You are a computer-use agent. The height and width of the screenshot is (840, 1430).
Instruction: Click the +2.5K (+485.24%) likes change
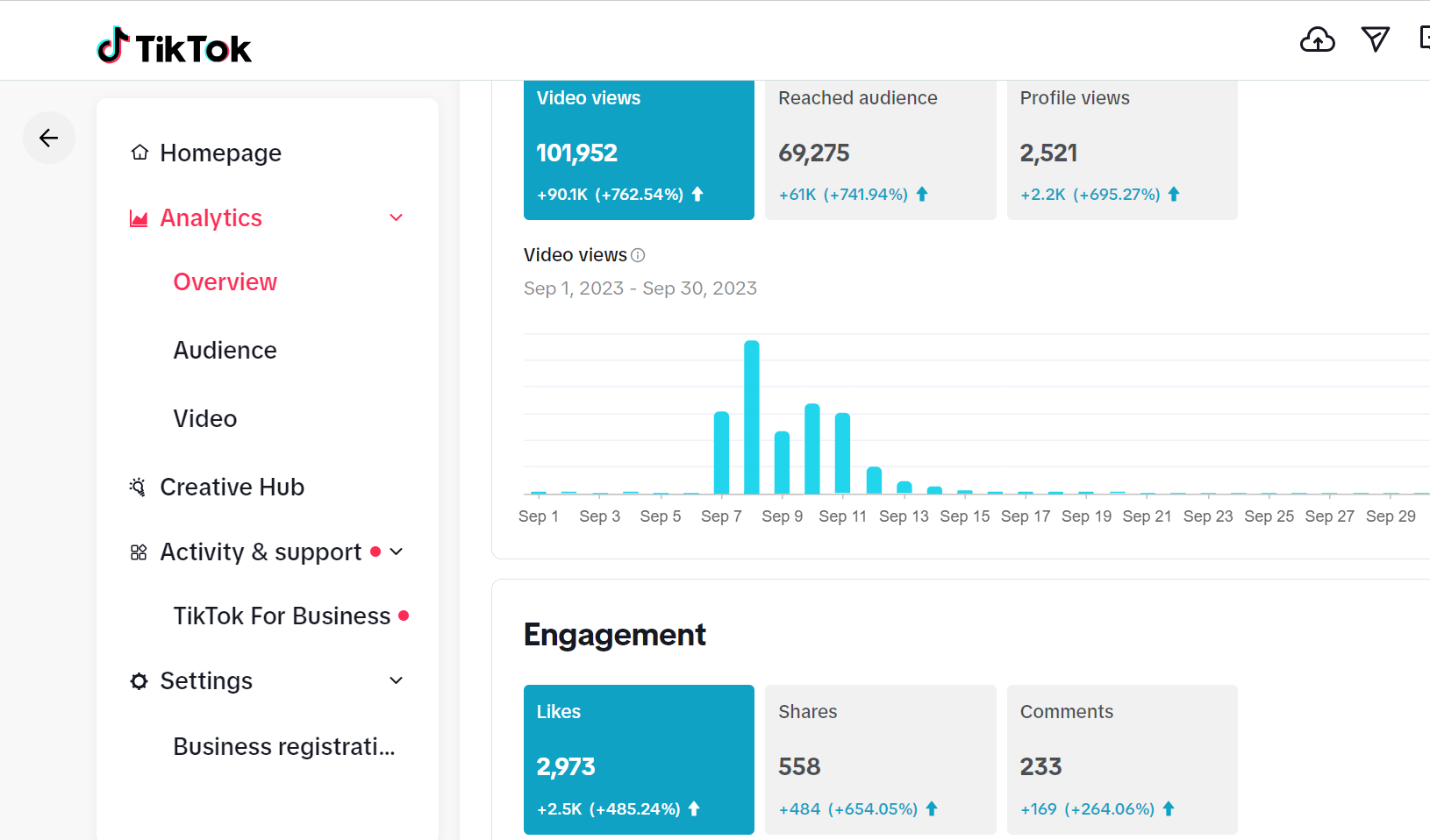pyautogui.click(x=609, y=809)
